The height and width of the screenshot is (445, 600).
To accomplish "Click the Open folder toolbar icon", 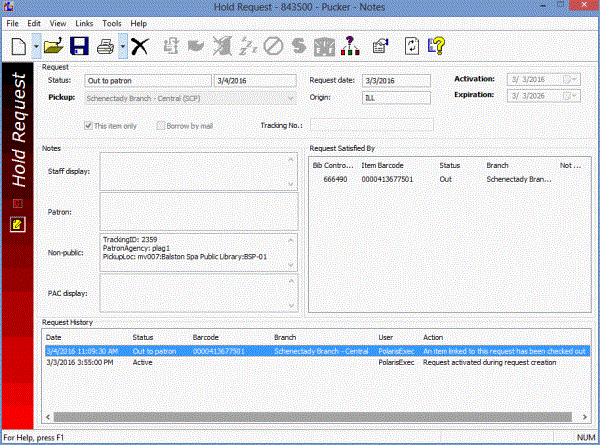I will 54,45.
